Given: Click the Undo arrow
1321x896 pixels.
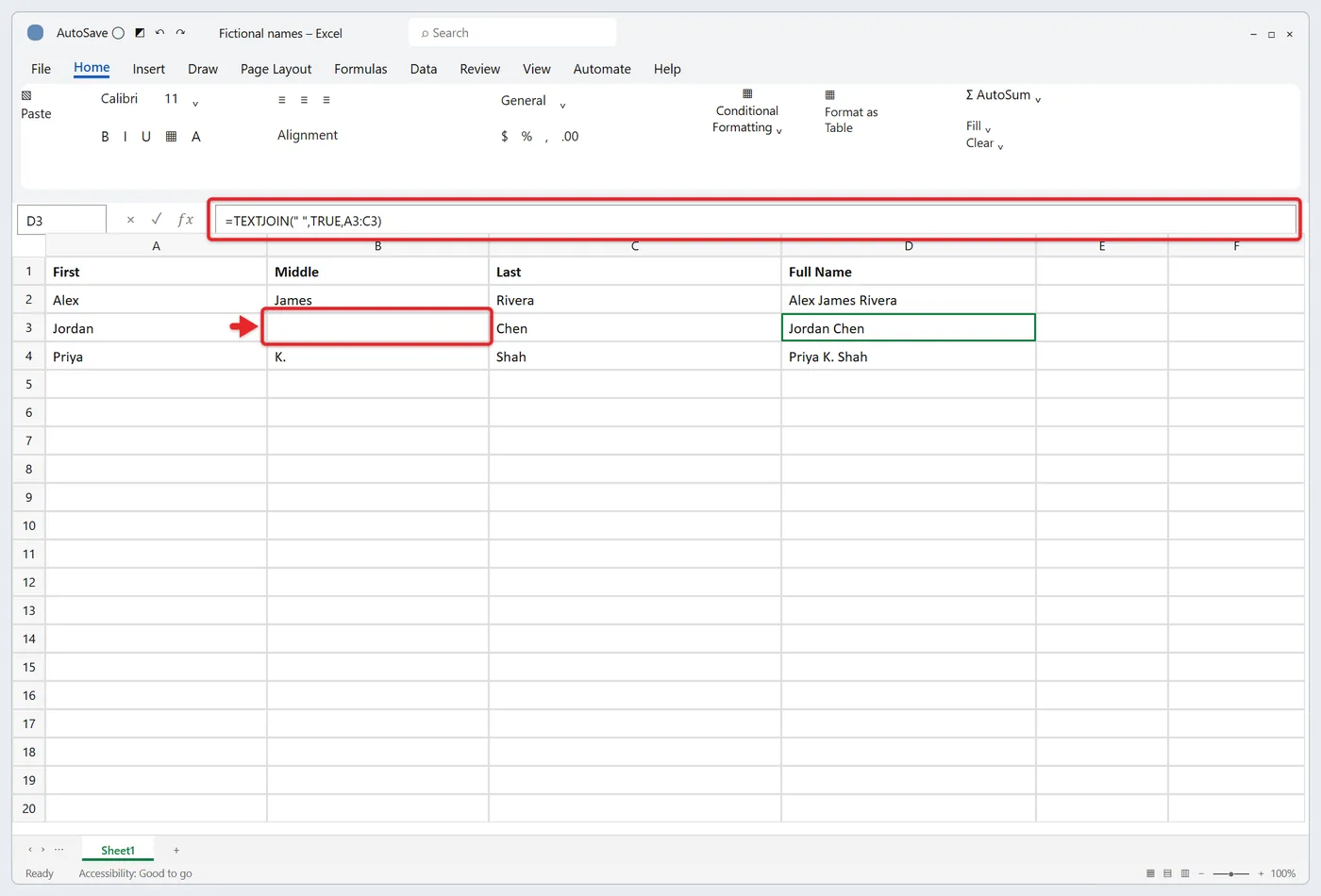Looking at the screenshot, I should point(159,33).
